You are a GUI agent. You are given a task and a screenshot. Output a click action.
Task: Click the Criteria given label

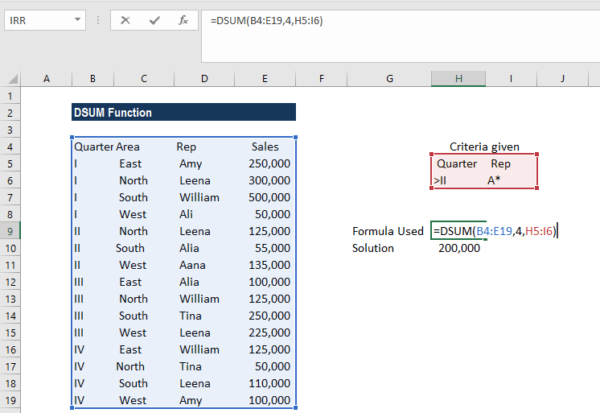click(x=484, y=147)
